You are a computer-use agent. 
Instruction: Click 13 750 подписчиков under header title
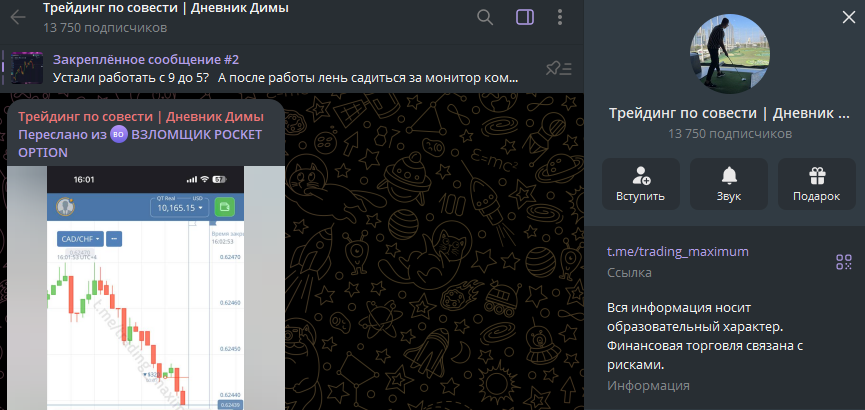[105, 28]
